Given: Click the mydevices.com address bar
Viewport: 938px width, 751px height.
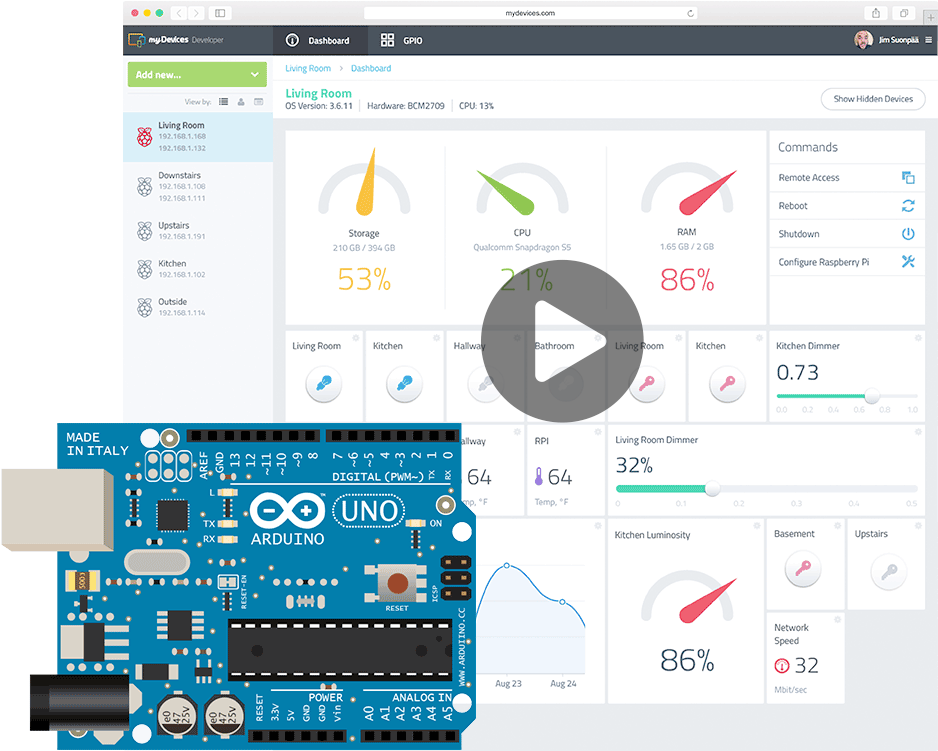Looking at the screenshot, I should point(530,13).
